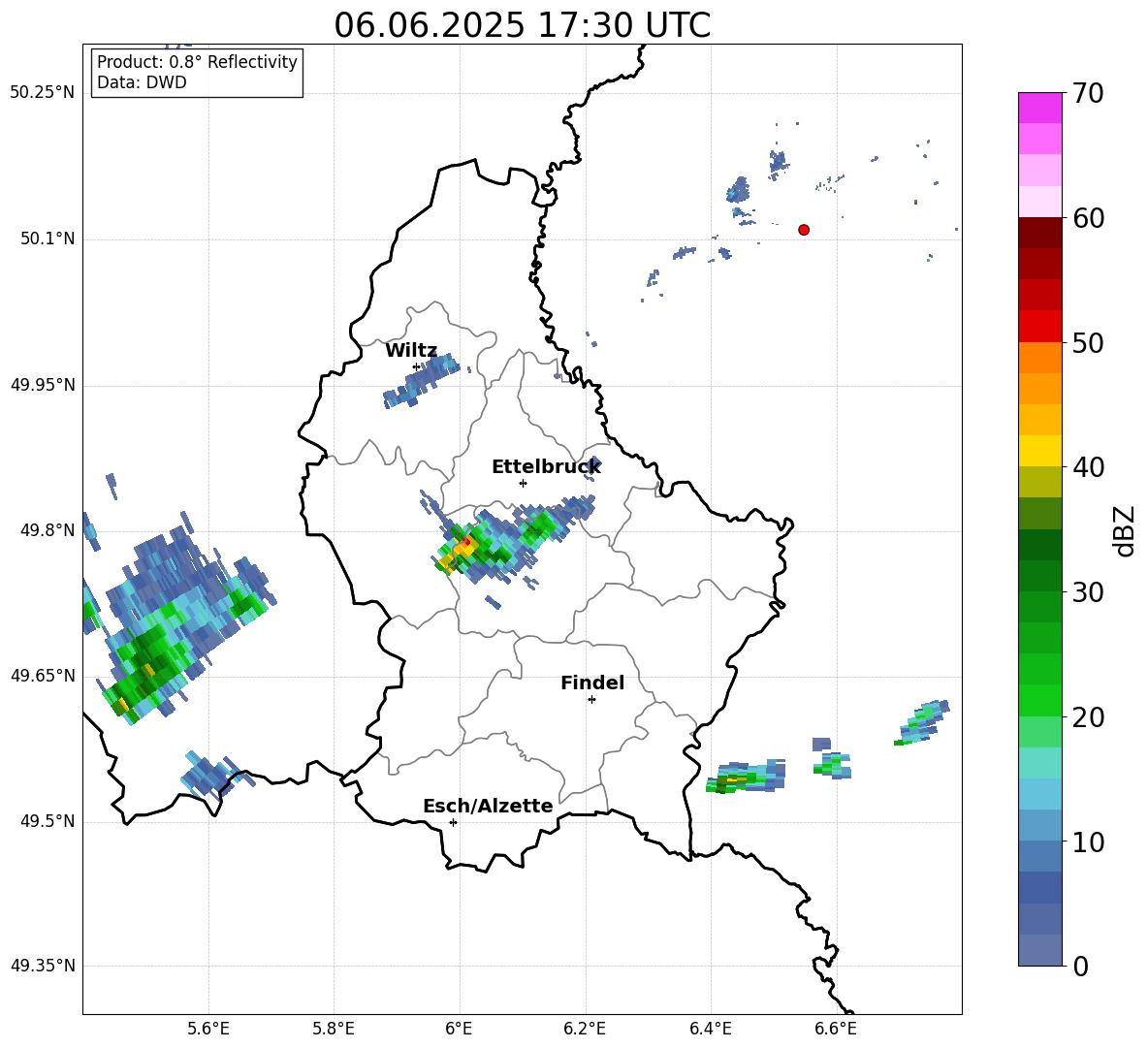This screenshot has height=1048, width=1148.
Task: Click the Esch/Alzette station label
Action: pyautogui.click(x=489, y=806)
